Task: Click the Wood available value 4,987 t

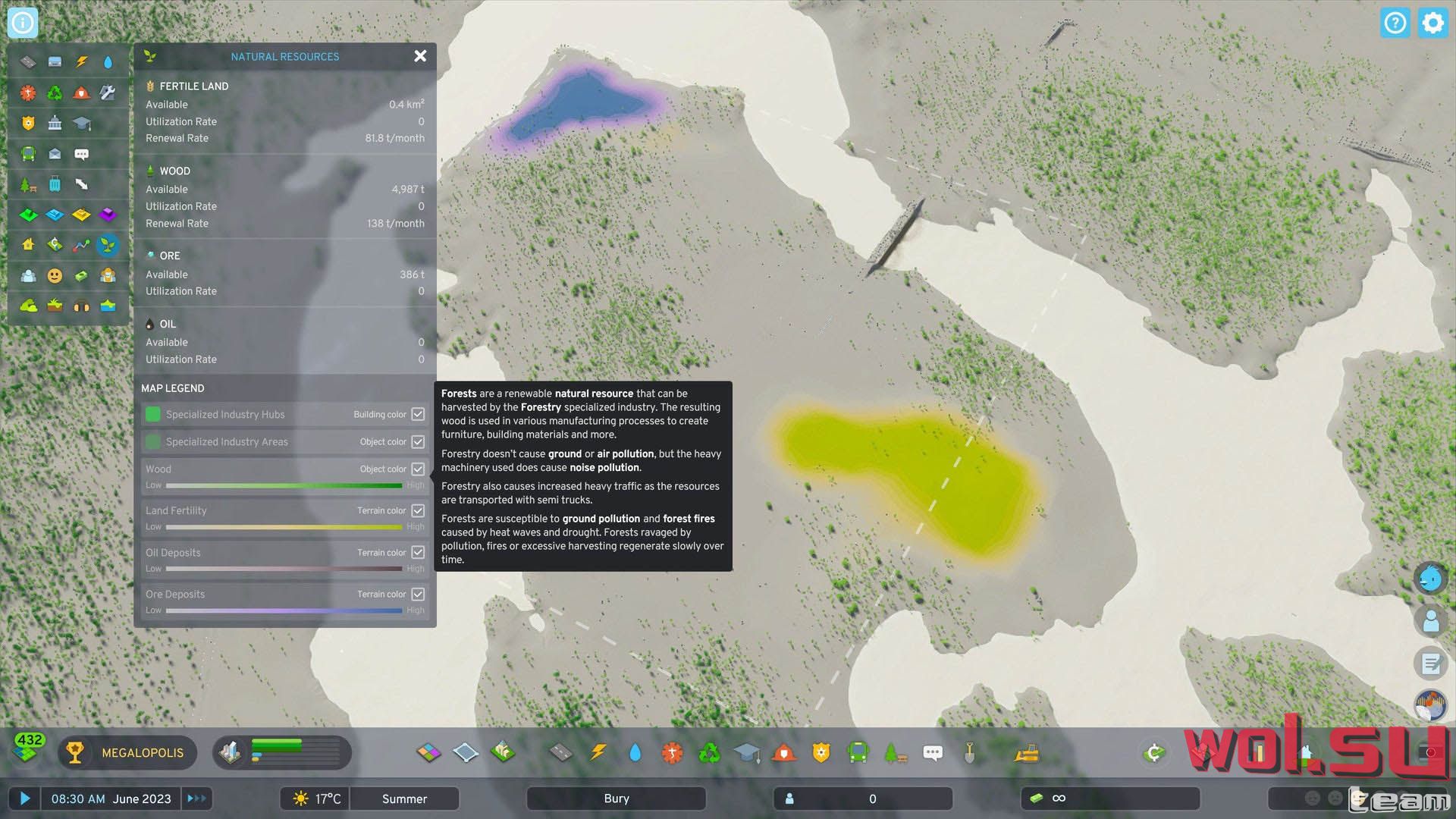Action: click(x=408, y=190)
